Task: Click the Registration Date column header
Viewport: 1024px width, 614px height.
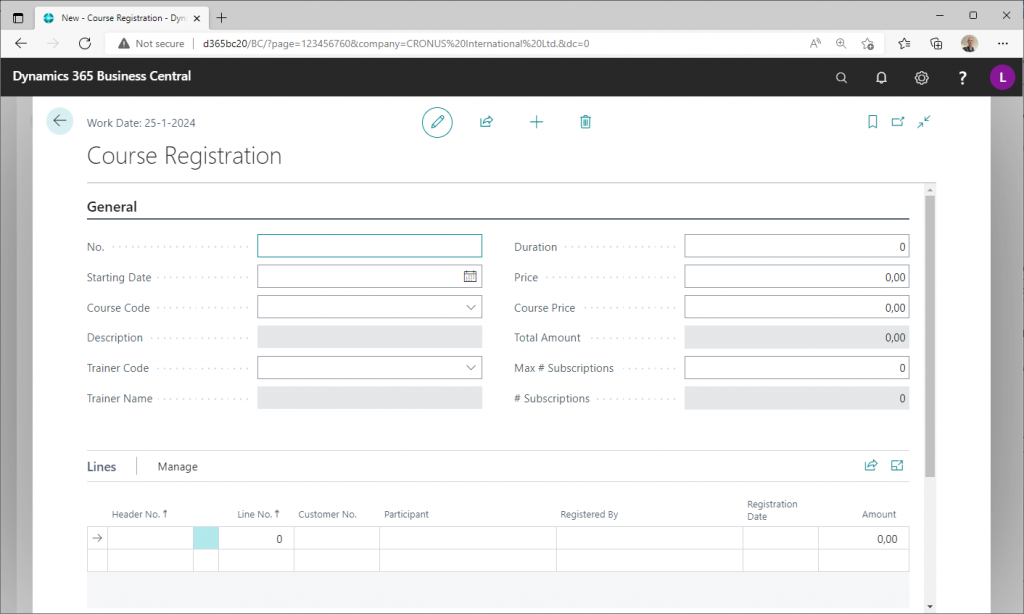Action: click(772, 510)
